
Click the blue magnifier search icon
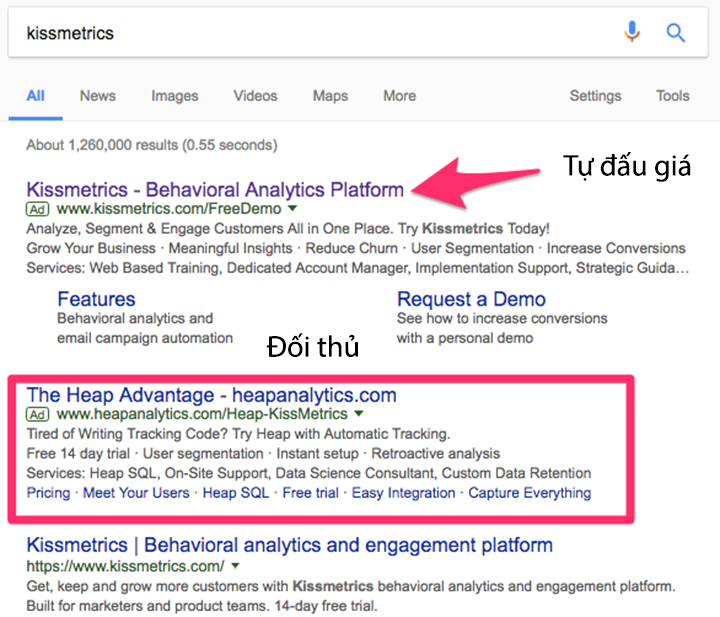point(675,33)
